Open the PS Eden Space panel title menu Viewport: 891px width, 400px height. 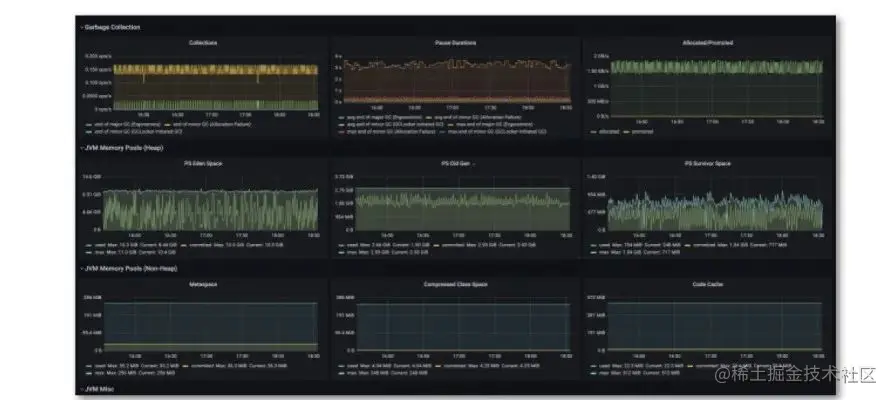(x=203, y=164)
